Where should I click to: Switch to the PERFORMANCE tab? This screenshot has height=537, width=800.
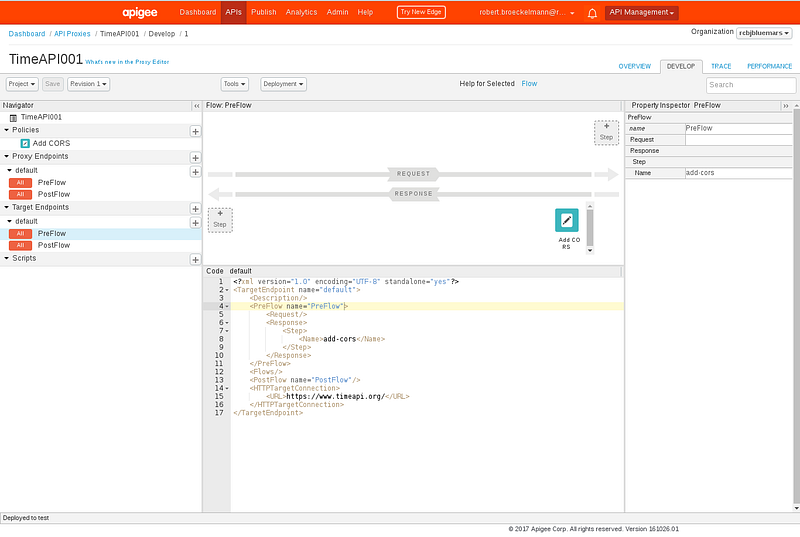(x=769, y=66)
